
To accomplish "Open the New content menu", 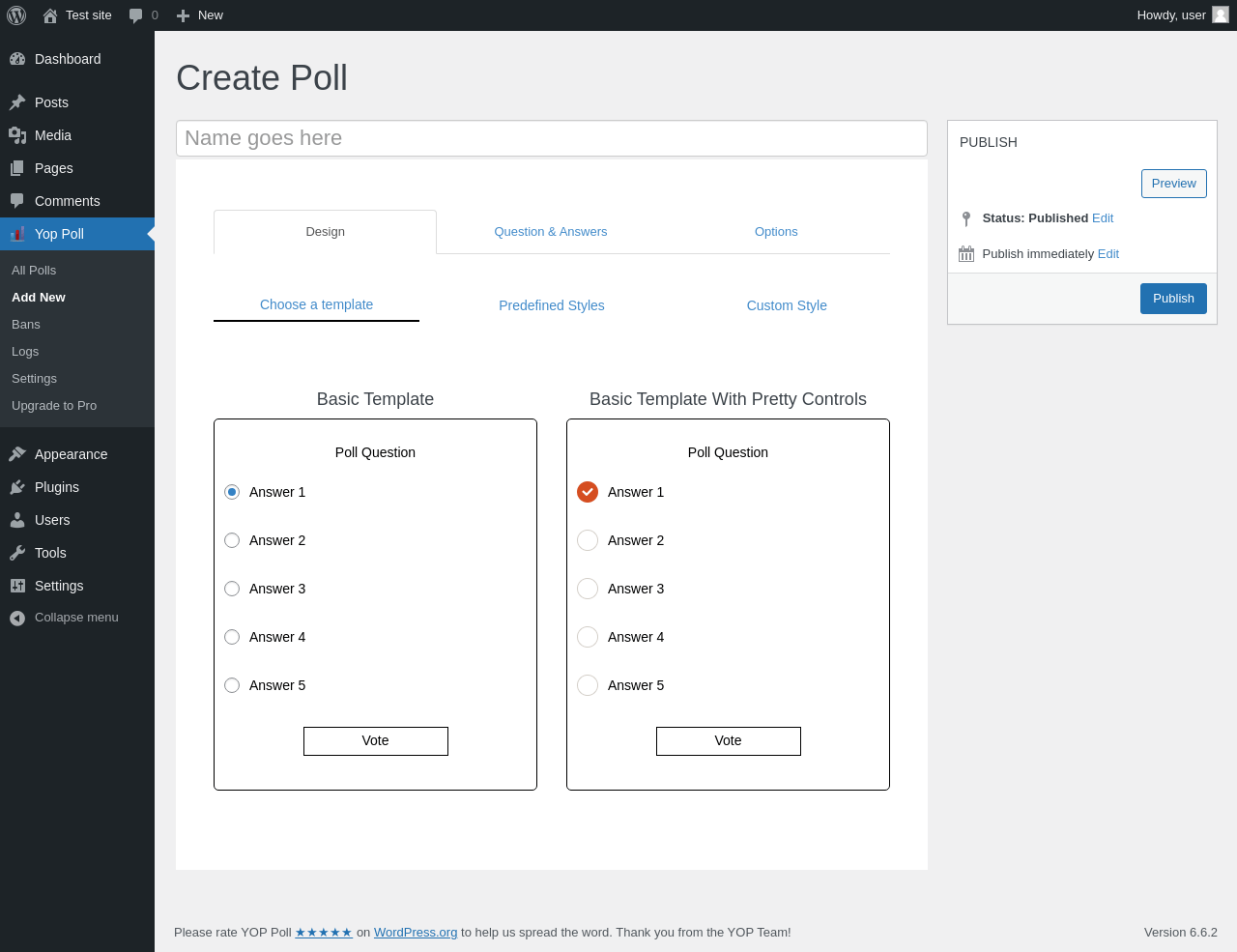I will point(200,15).
